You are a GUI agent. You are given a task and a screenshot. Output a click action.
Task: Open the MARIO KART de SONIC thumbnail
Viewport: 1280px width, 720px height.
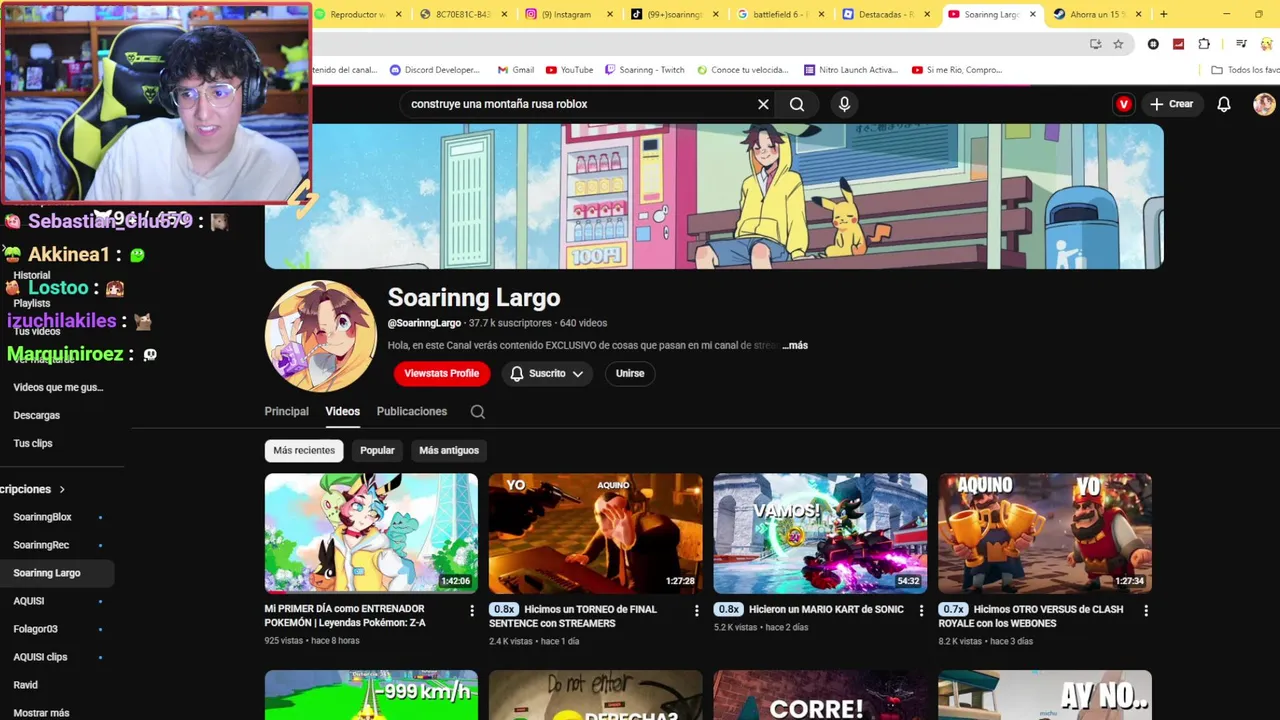click(820, 533)
